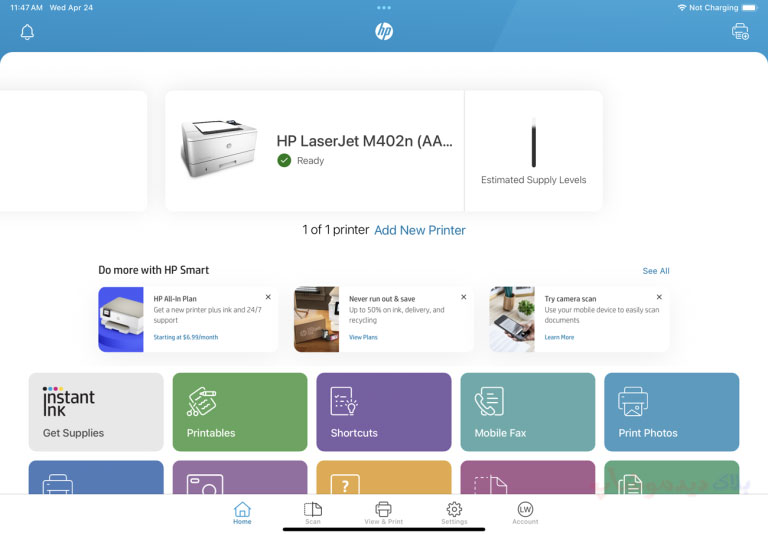Open the Estimated Supply Levels label
The width and height of the screenshot is (768, 536).
pos(533,180)
